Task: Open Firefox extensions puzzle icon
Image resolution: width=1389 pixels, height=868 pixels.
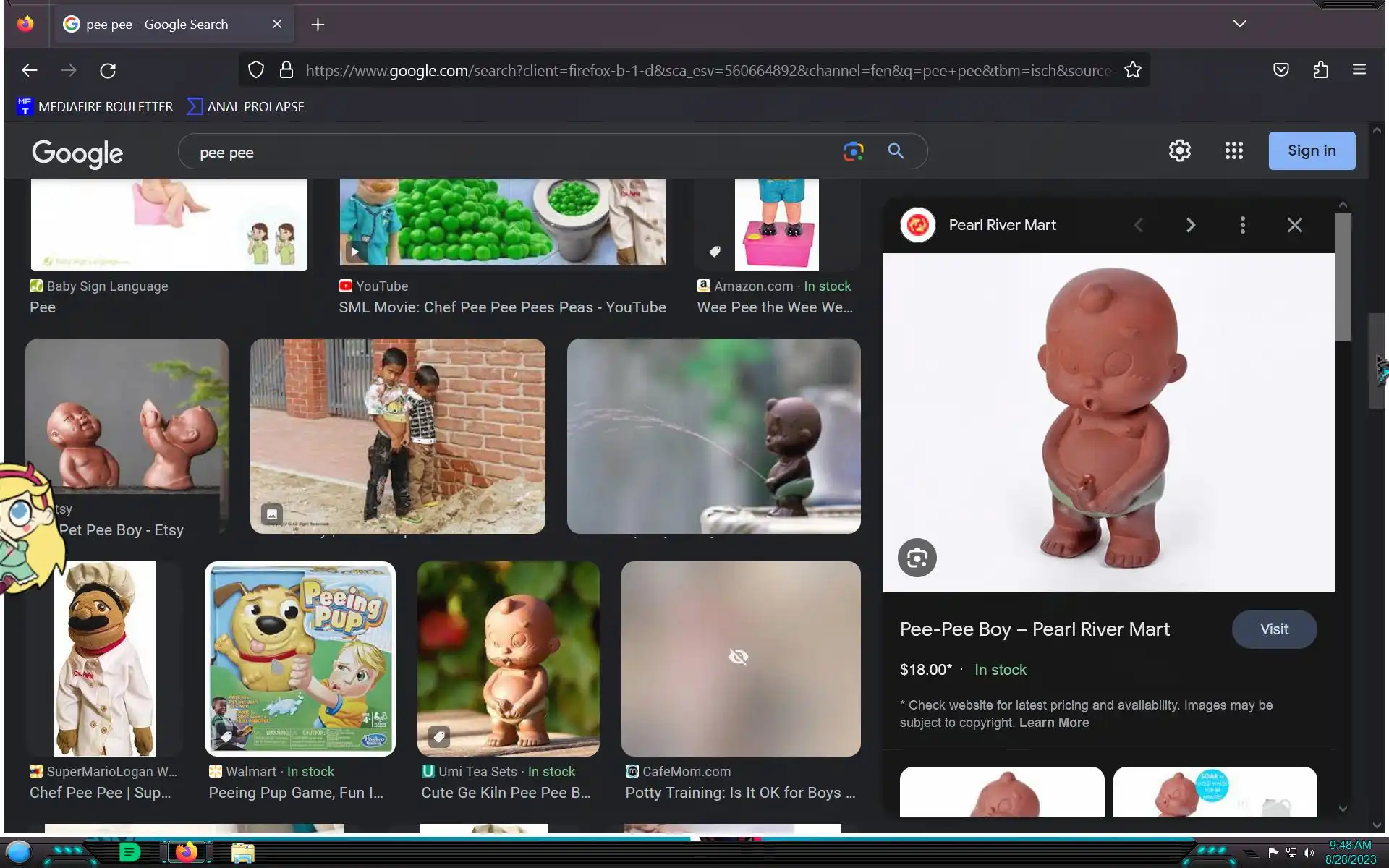Action: coord(1320,70)
